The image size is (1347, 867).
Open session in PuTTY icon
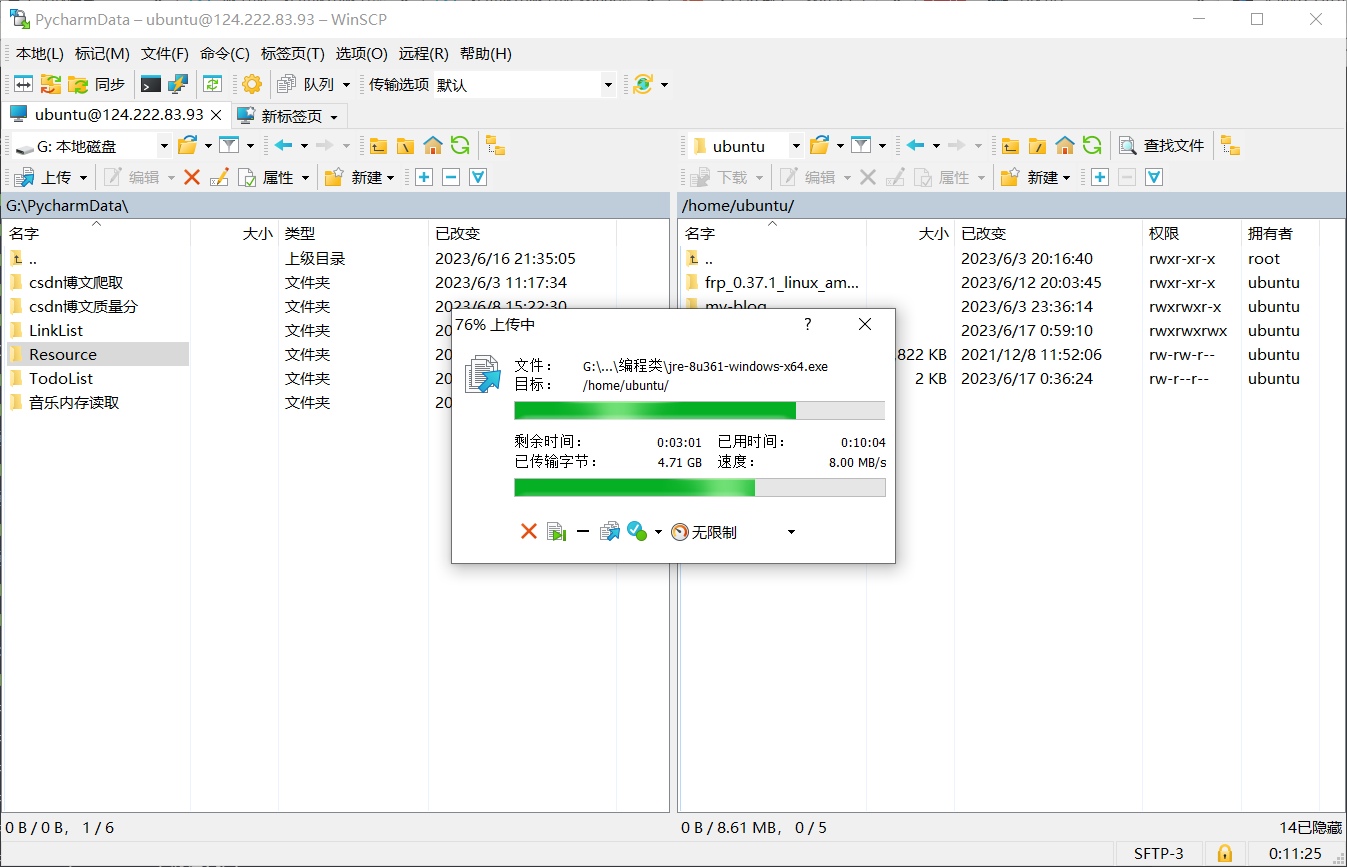(178, 84)
